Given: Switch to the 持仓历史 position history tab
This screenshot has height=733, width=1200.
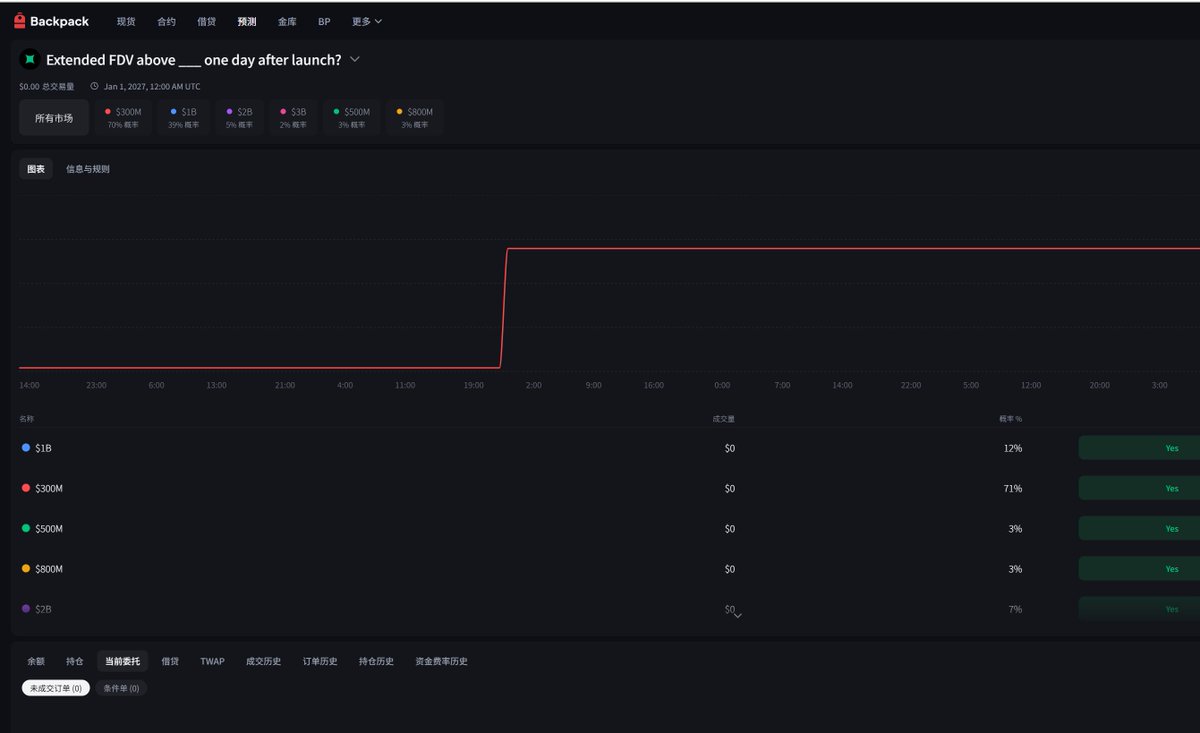Looking at the screenshot, I should tap(377, 661).
